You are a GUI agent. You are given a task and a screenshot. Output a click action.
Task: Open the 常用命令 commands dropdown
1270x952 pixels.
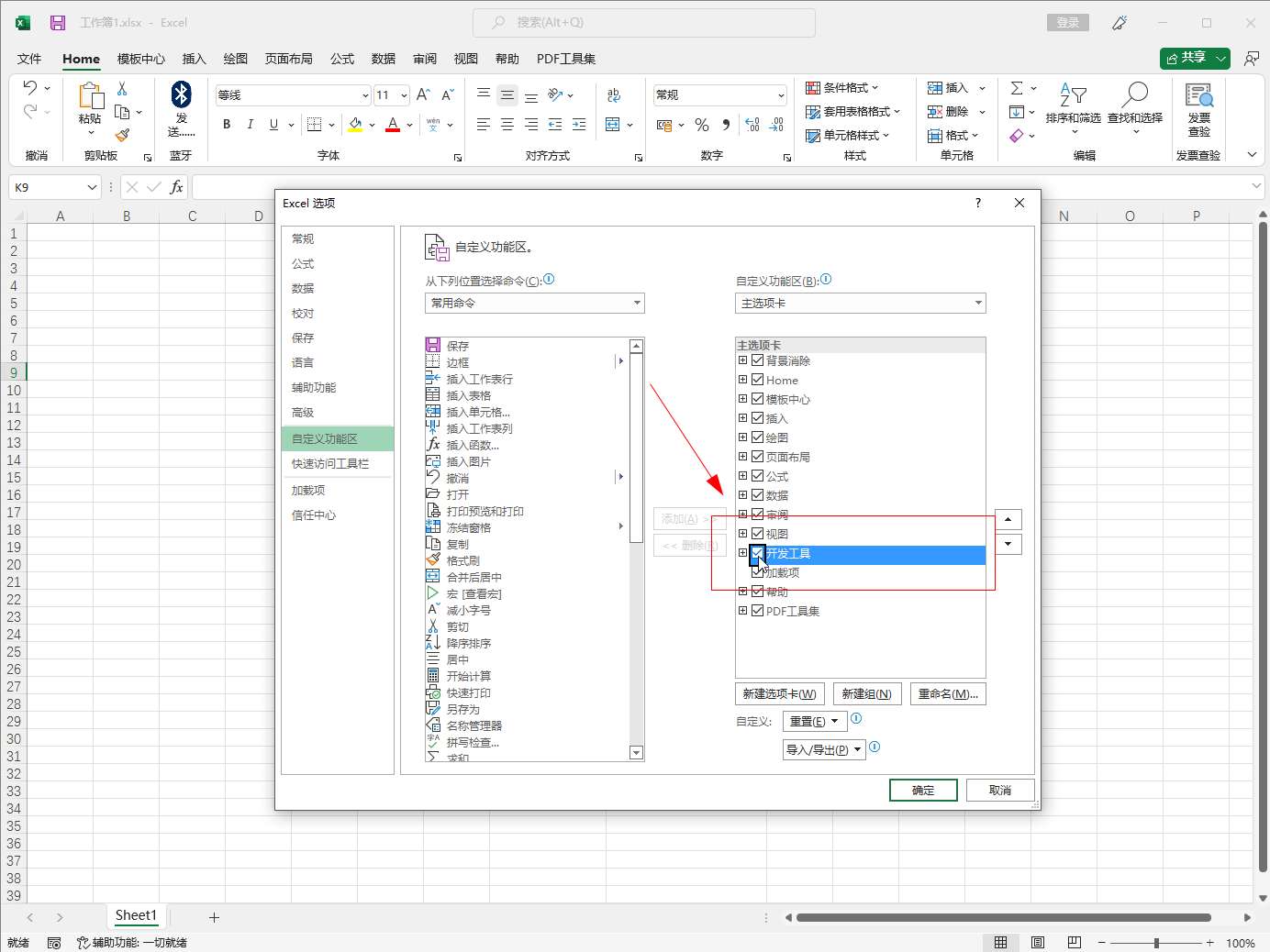click(535, 303)
